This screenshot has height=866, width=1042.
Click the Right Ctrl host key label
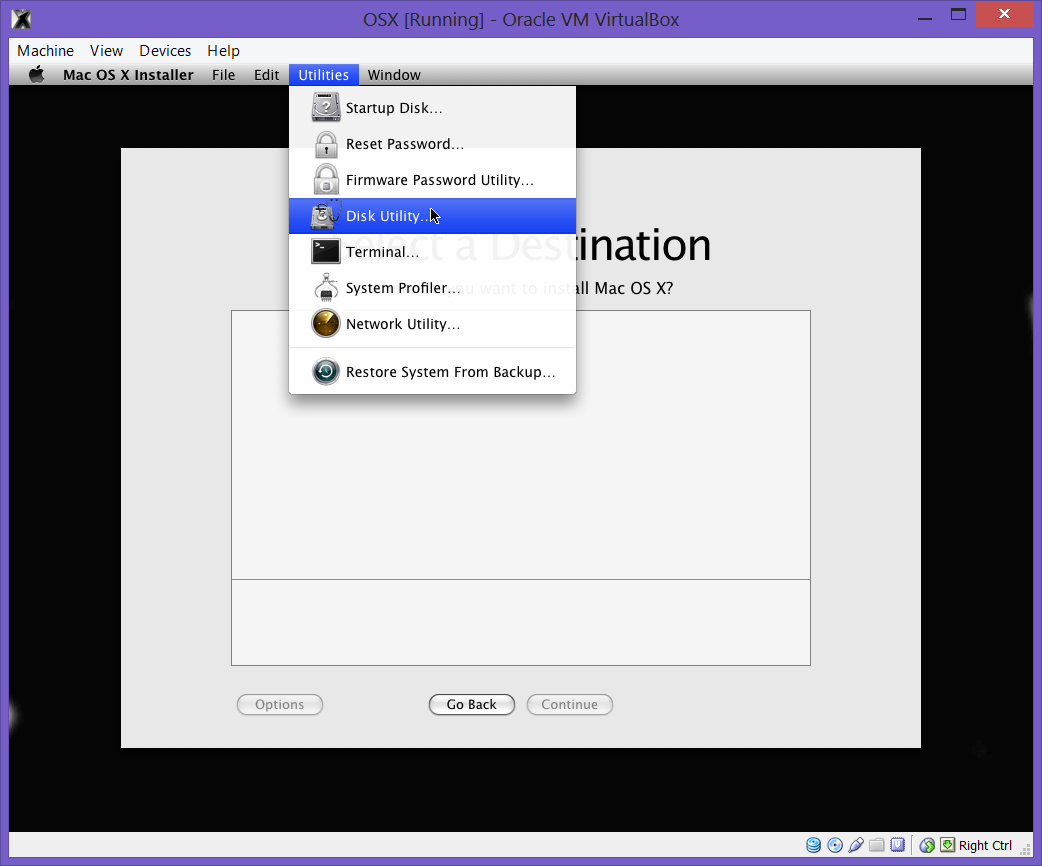click(985, 845)
